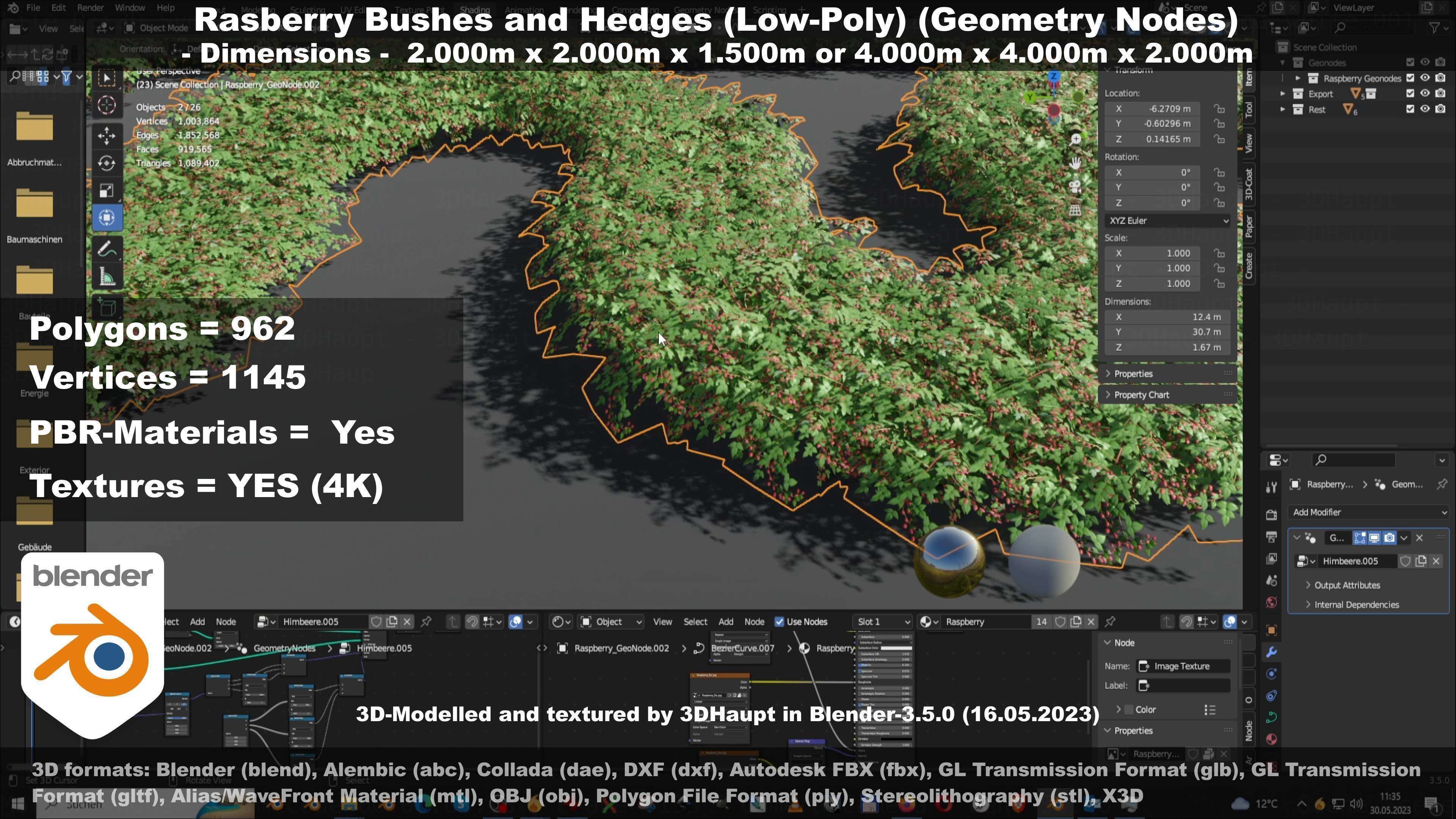Screen dimensions: 1456x819
Task: Open the Render menu
Action: pos(90,8)
